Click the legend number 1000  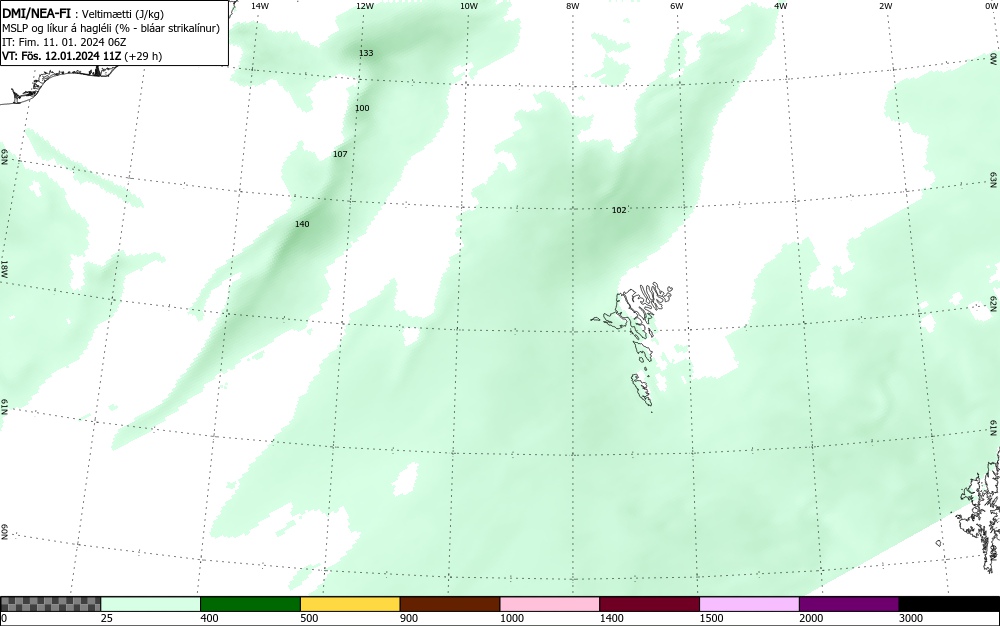click(x=511, y=618)
